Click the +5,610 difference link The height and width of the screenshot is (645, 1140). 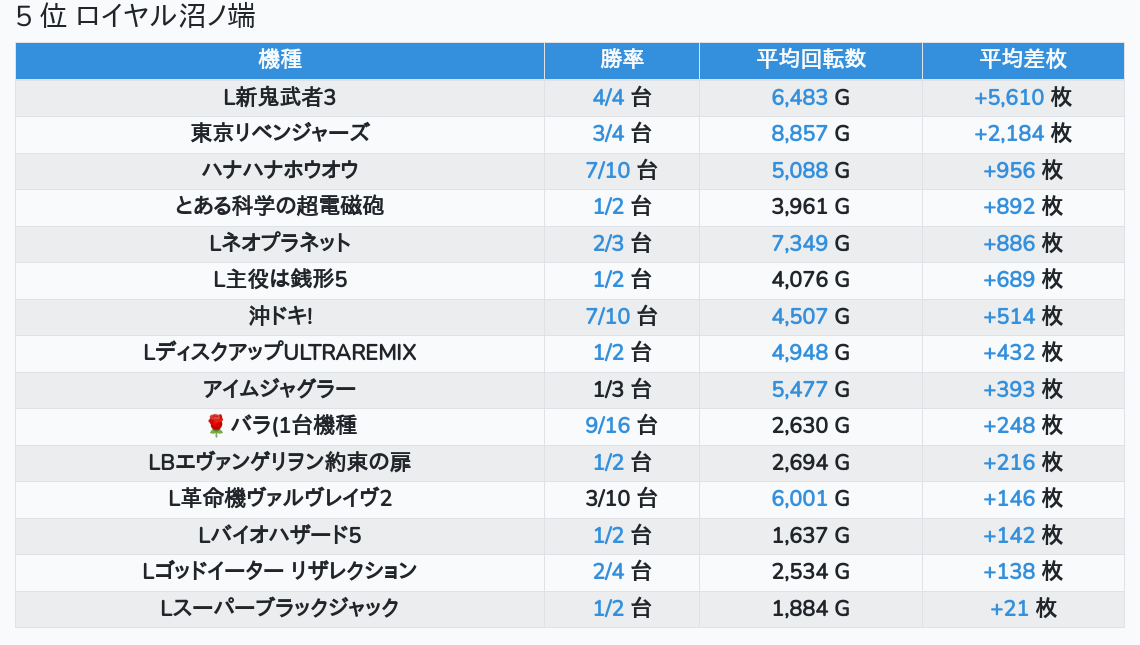pos(1009,97)
